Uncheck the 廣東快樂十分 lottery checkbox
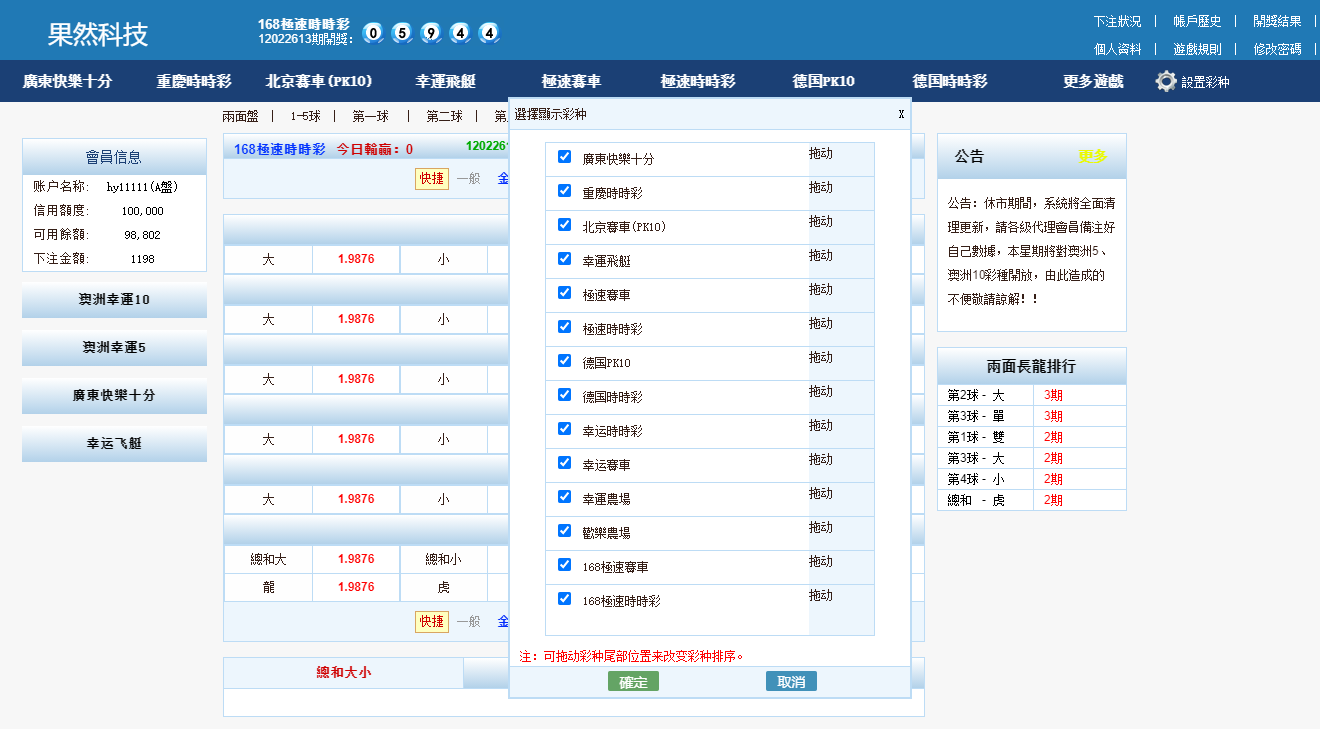This screenshot has width=1320, height=729. tap(564, 159)
